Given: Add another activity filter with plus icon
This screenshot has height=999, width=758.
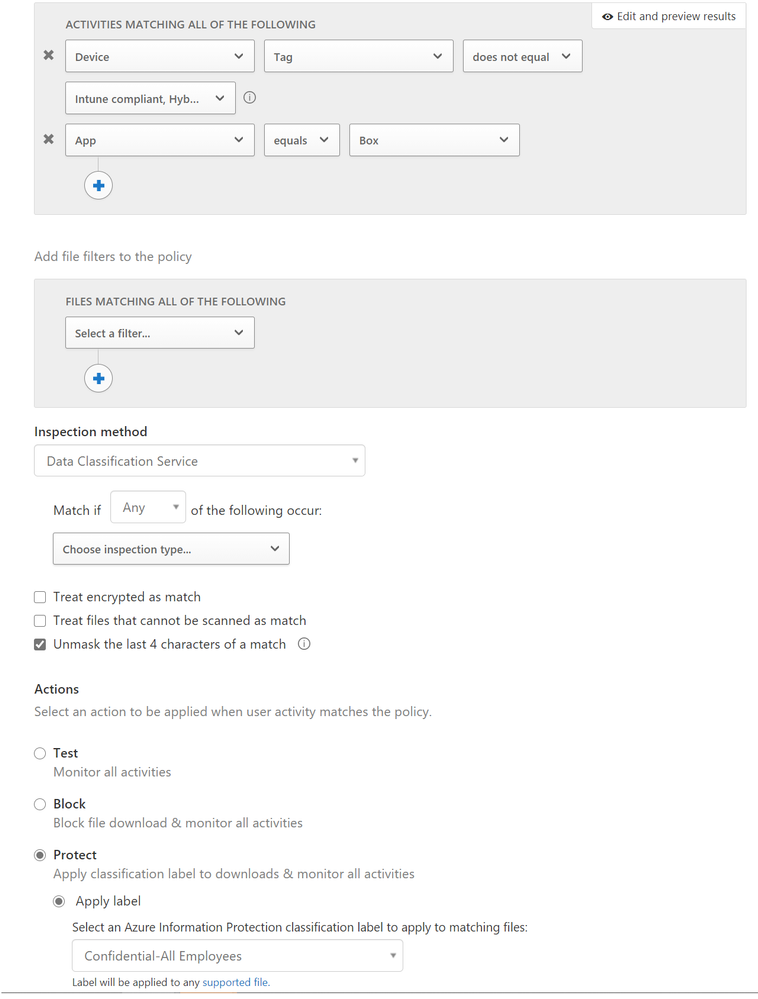Looking at the screenshot, I should click(98, 185).
